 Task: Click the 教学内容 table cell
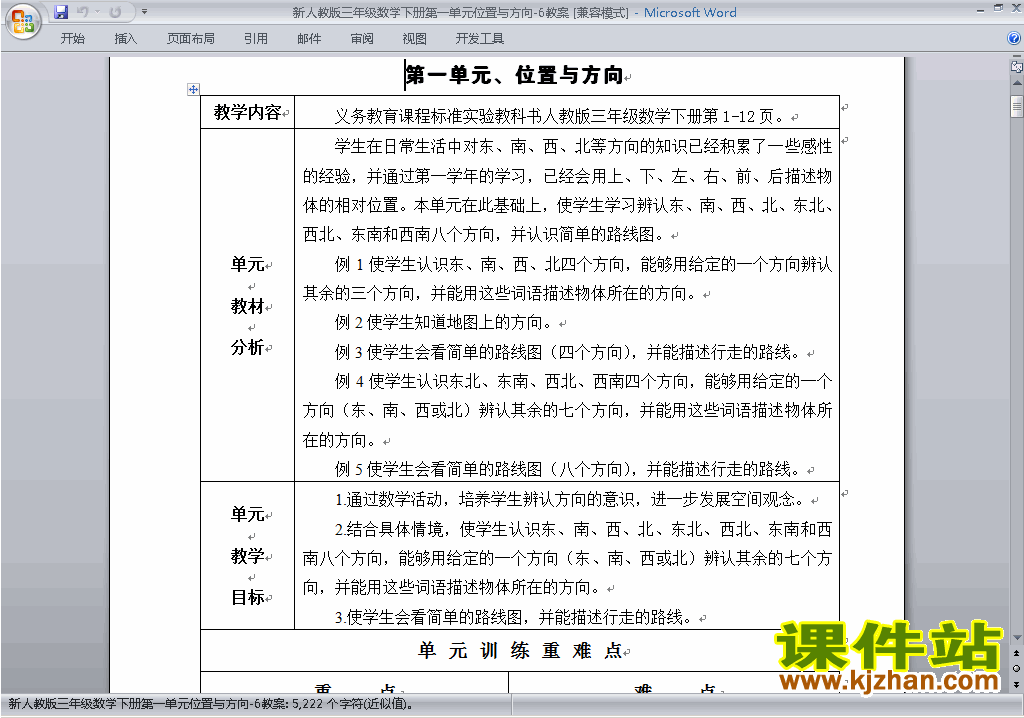tap(248, 112)
